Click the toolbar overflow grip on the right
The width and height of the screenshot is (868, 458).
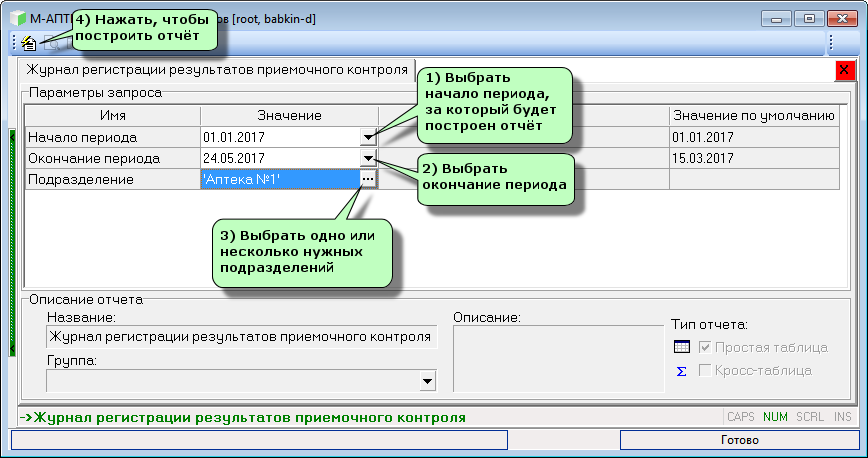coord(832,43)
